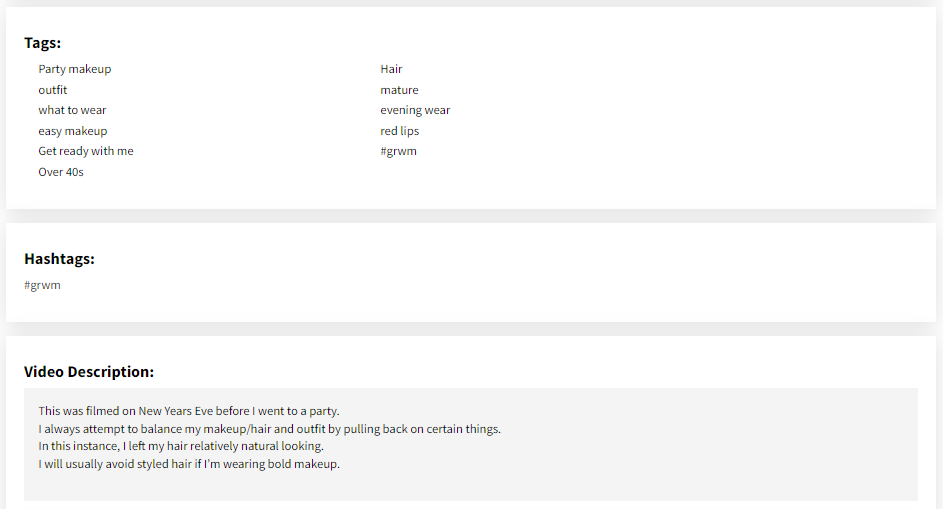Select the '#grwm' tag in Tags list
Image resolution: width=943 pixels, height=509 pixels.
pos(398,151)
